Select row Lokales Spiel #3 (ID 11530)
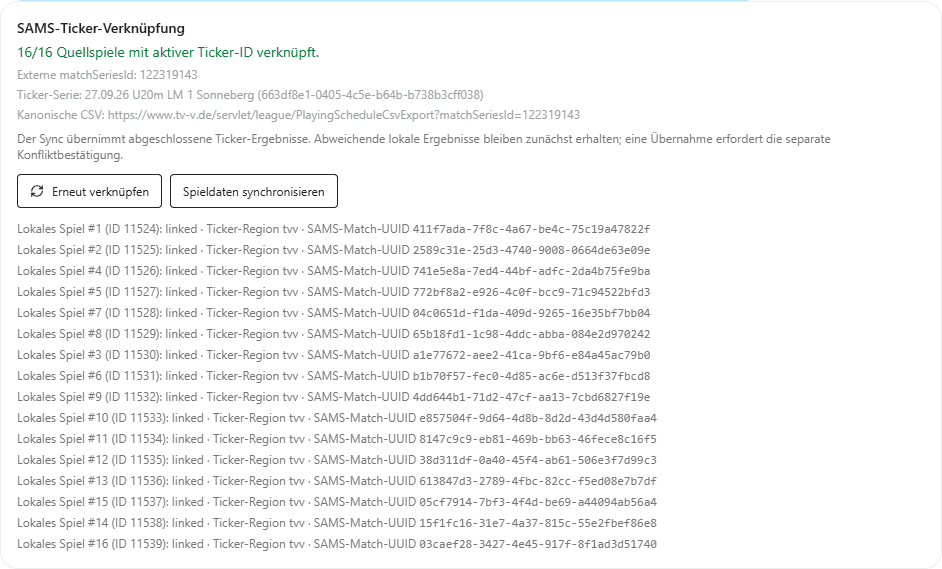The height and width of the screenshot is (569, 942). tap(333, 355)
